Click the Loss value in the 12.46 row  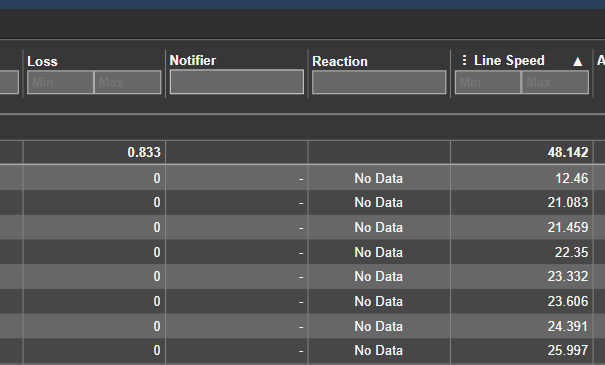pyautogui.click(x=157, y=178)
